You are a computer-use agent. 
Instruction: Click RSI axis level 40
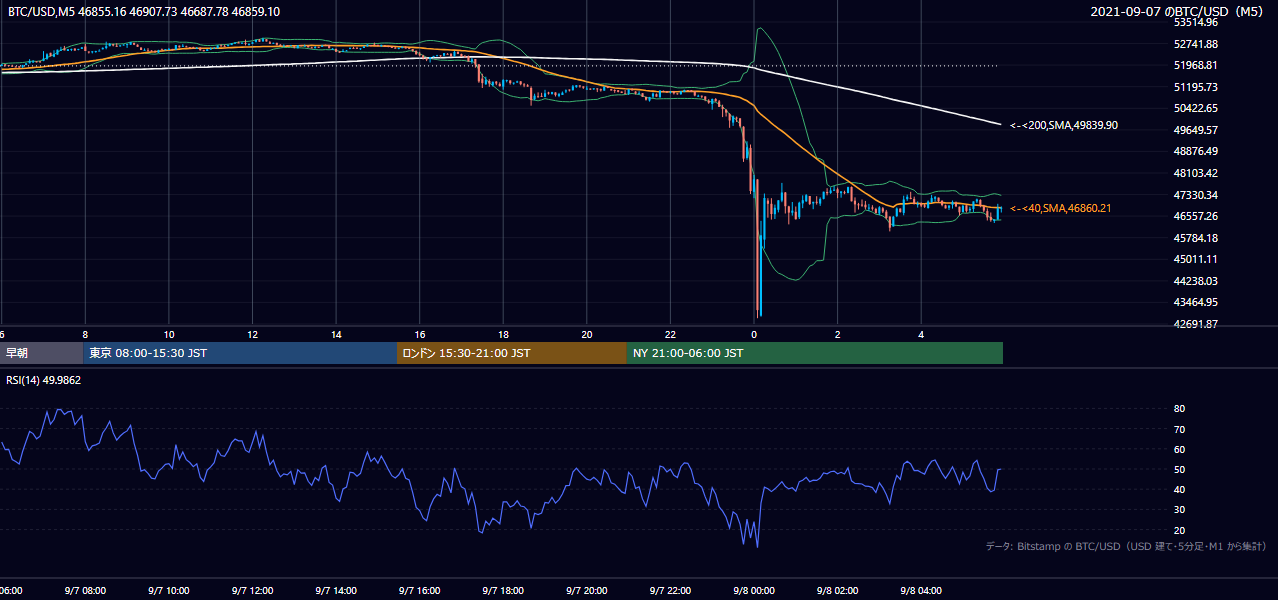pyautogui.click(x=1179, y=489)
